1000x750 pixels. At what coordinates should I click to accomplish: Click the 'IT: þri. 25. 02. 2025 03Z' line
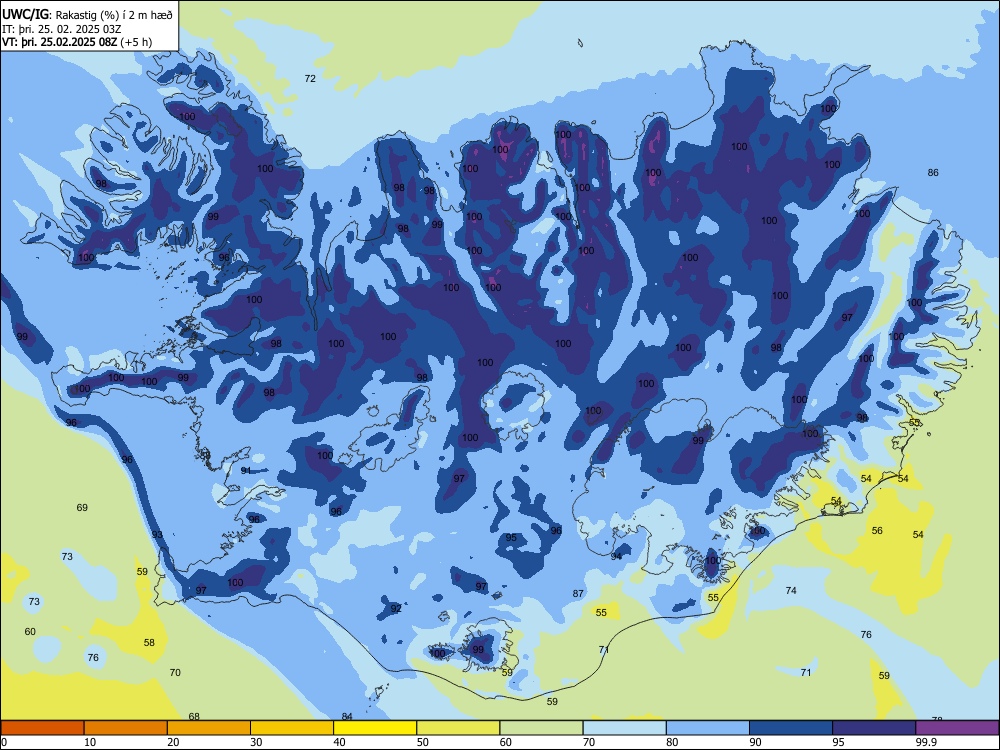pos(62,29)
